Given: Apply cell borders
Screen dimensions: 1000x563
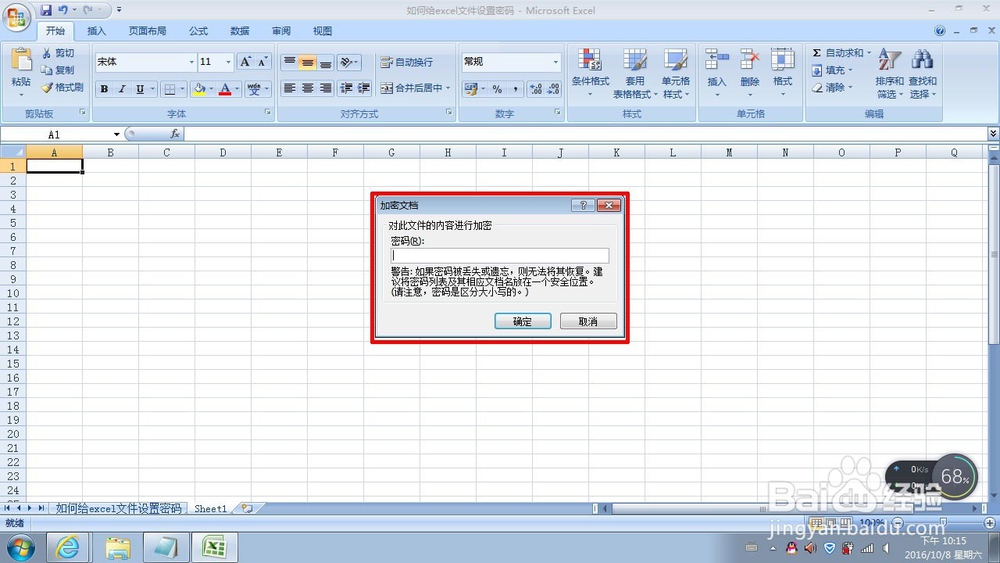Looking at the screenshot, I should [170, 89].
